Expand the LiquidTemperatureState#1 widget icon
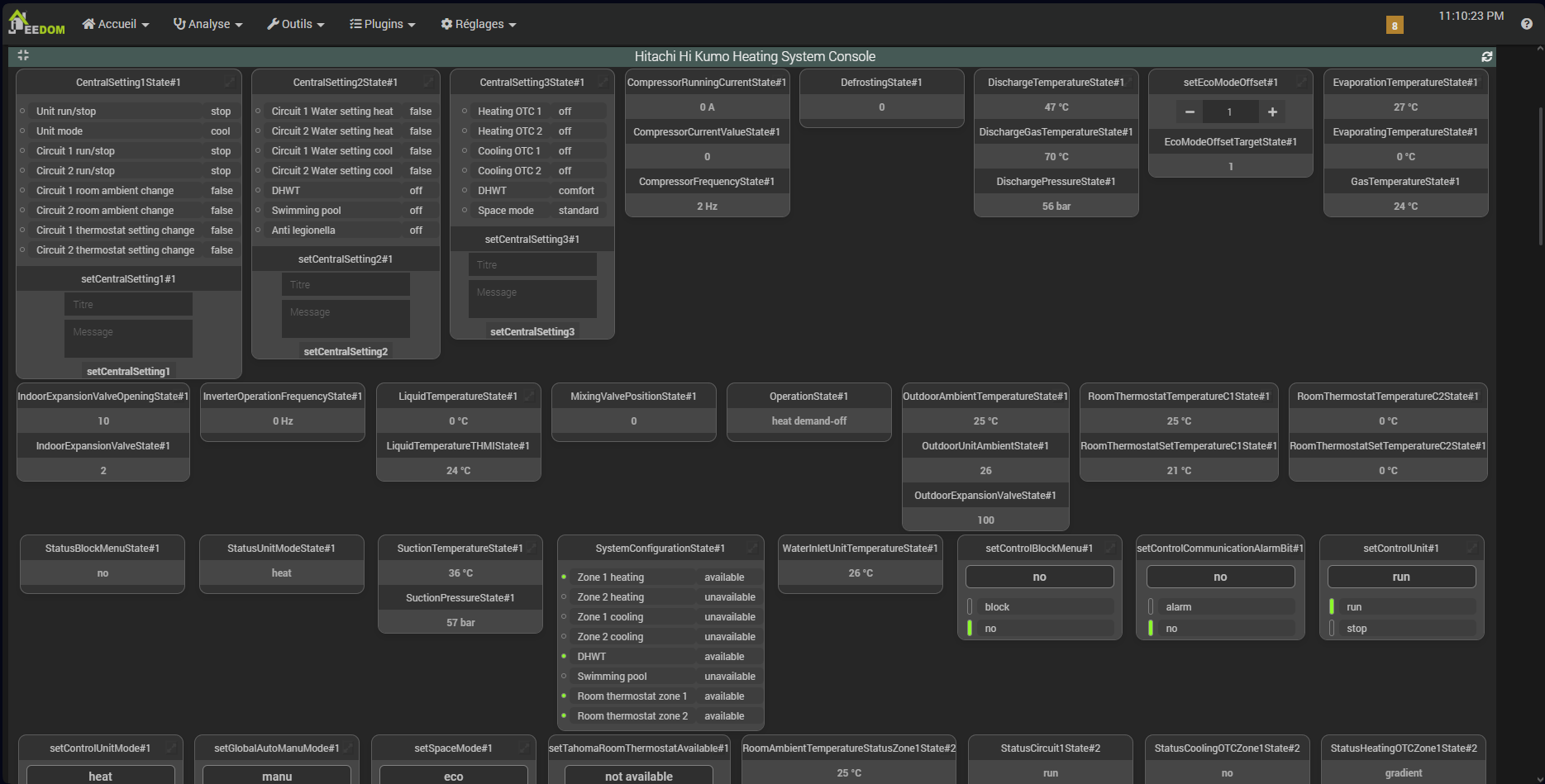The height and width of the screenshot is (784, 1545). (529, 396)
